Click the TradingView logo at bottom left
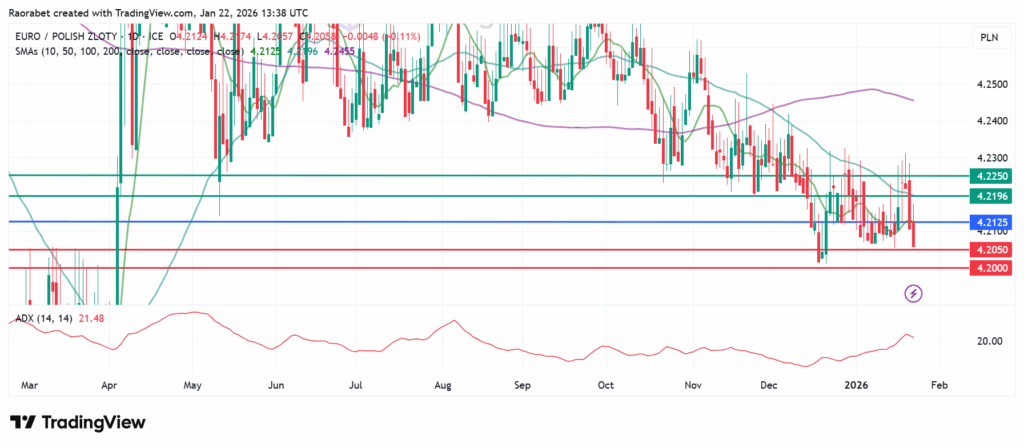The height and width of the screenshot is (448, 1024). 77,423
